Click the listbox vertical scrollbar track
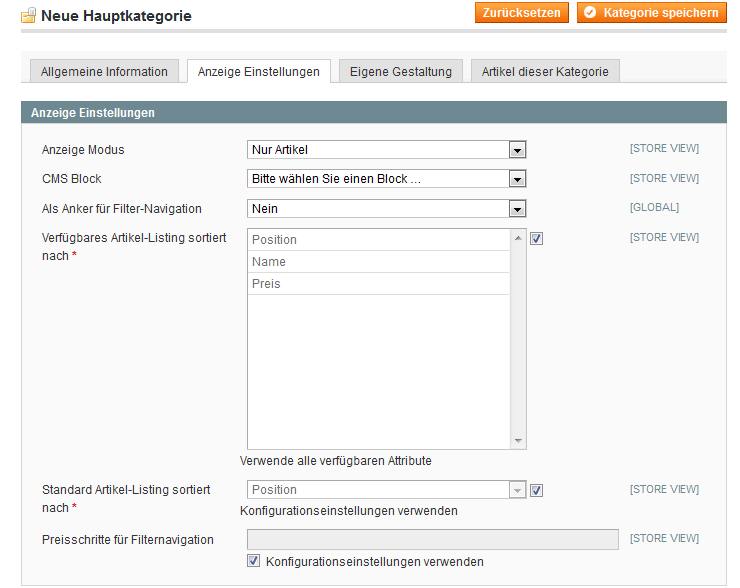This screenshot has width=740, height=588. pyautogui.click(x=518, y=339)
